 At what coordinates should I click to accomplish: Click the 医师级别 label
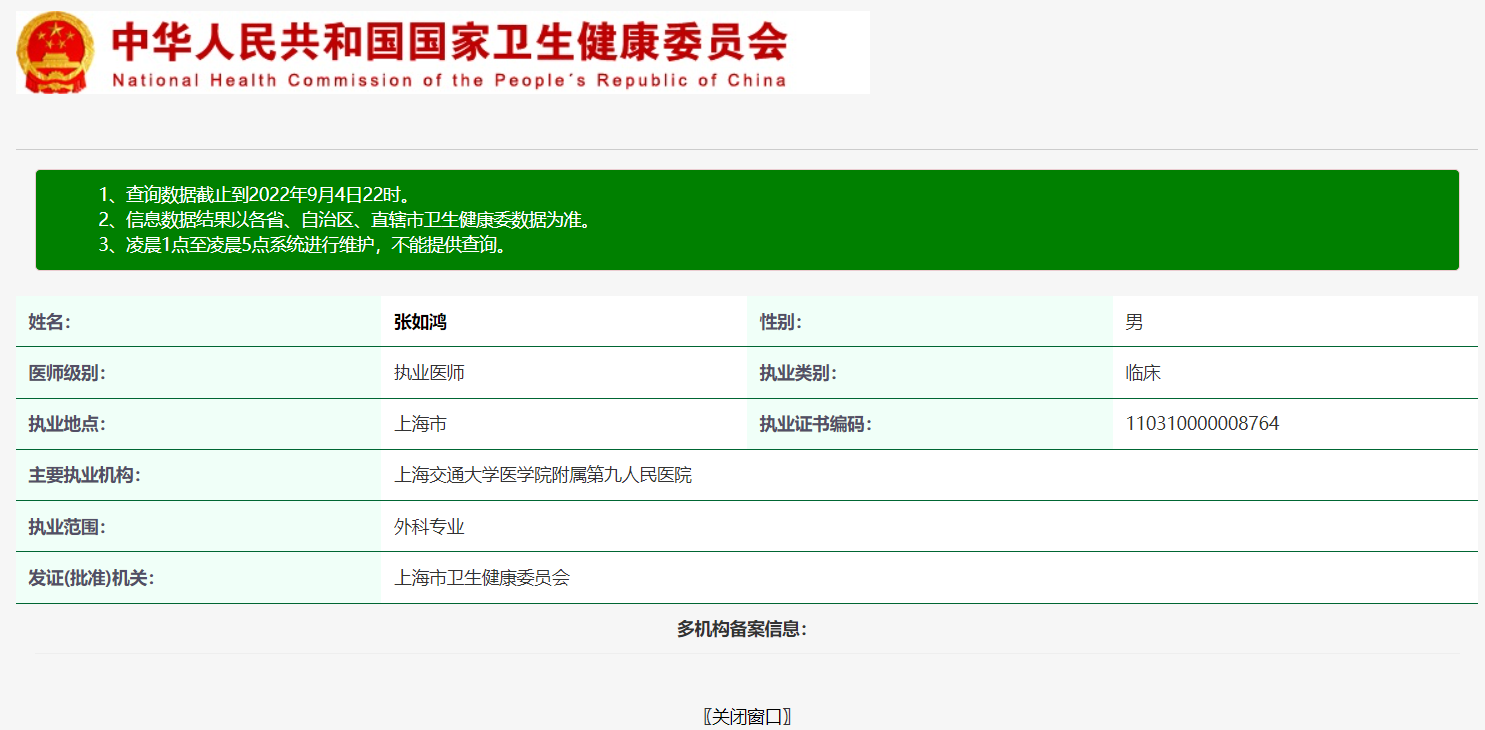click(x=67, y=373)
